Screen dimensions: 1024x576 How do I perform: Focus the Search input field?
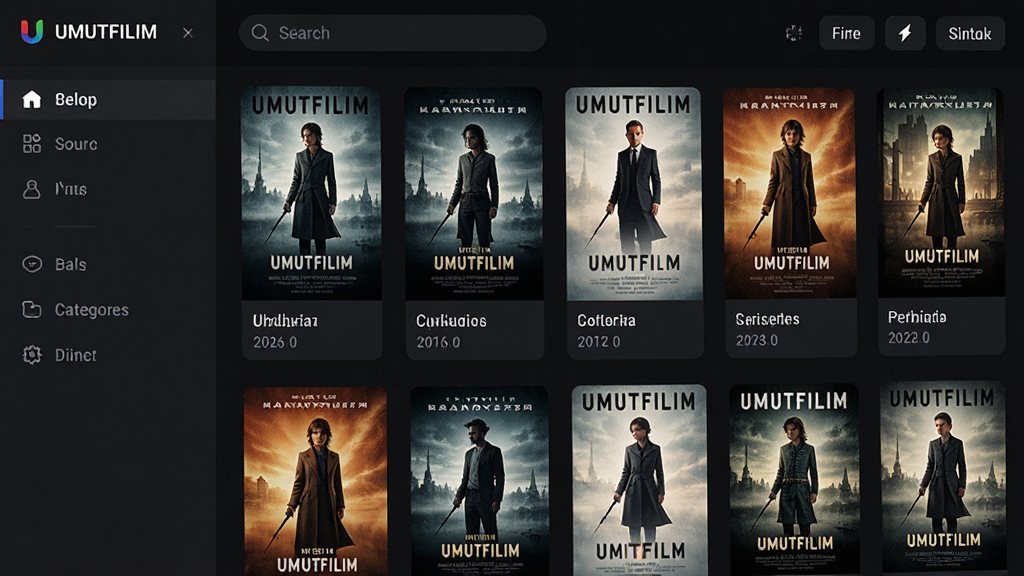(x=392, y=33)
